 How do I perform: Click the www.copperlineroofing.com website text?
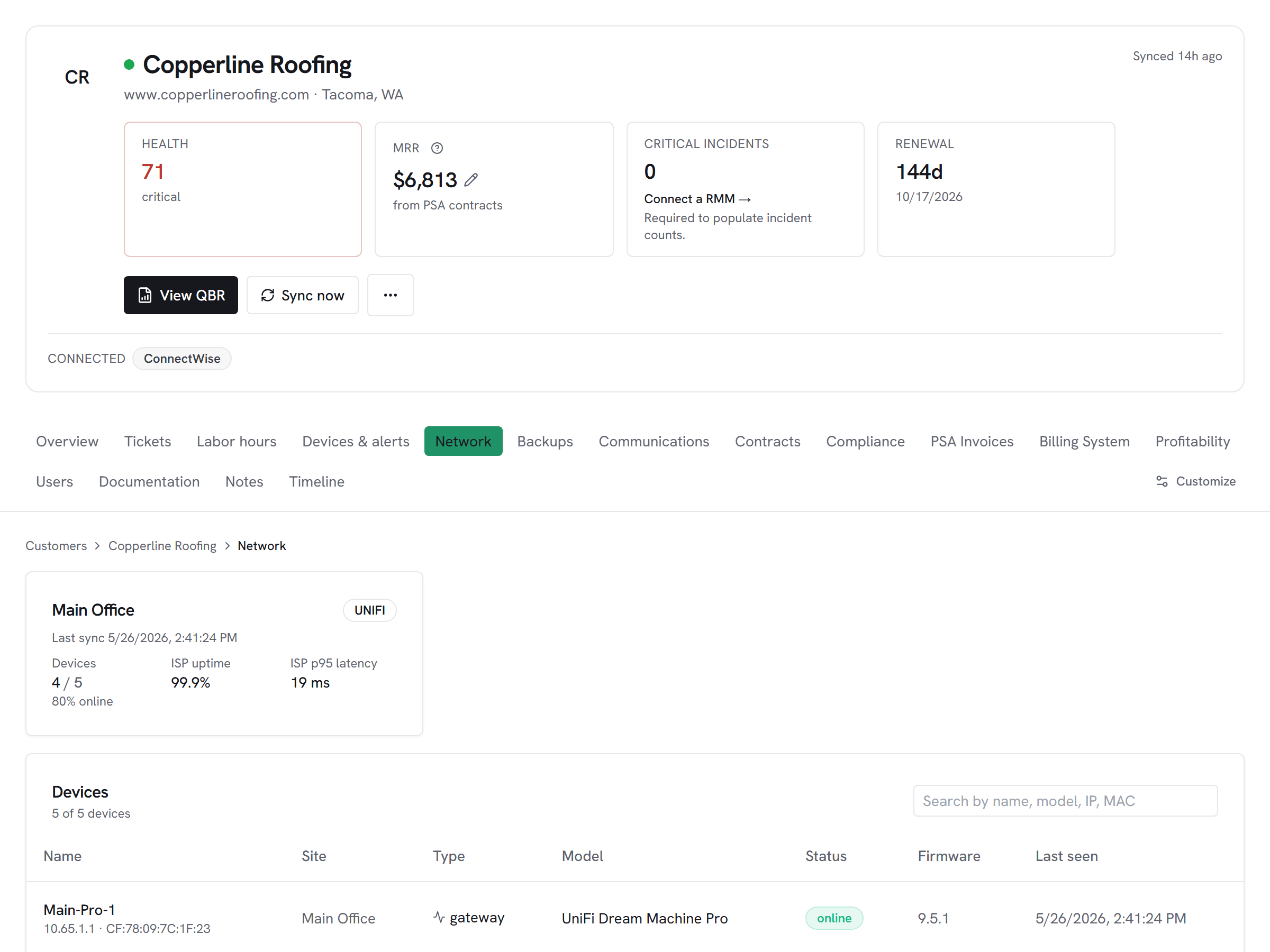point(216,94)
